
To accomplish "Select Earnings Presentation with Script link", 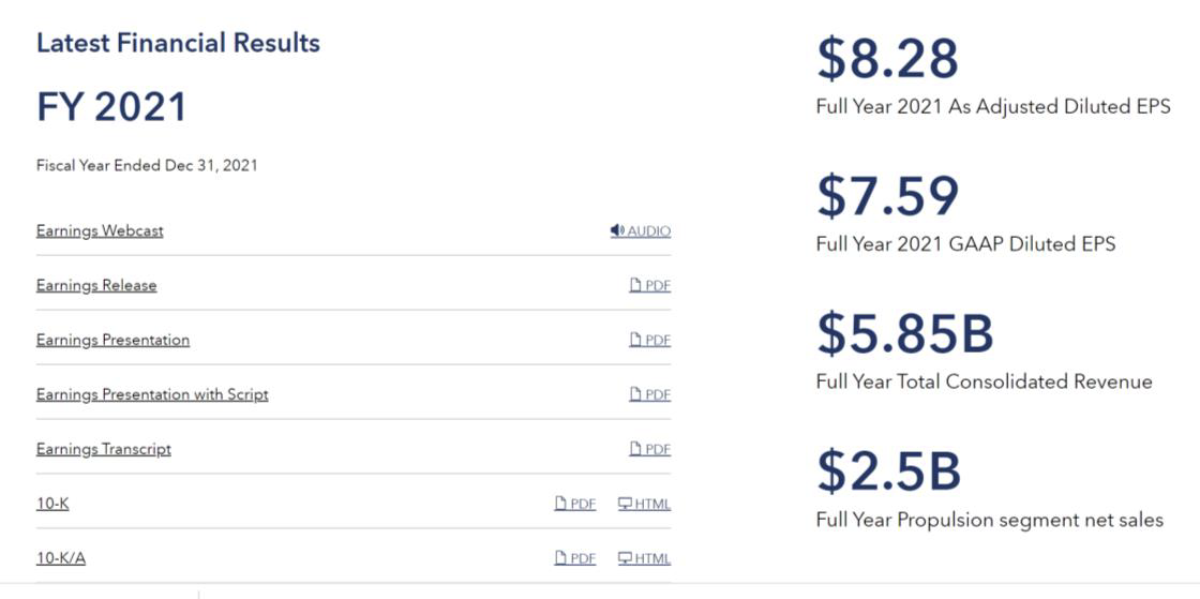I will (x=152, y=395).
